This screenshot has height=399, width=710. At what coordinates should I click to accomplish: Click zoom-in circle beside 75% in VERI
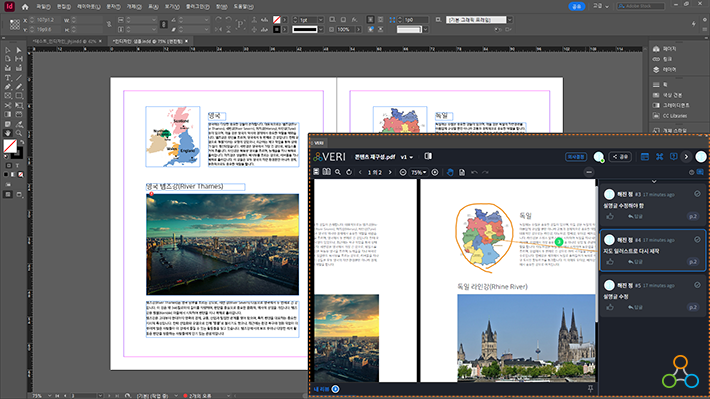coord(435,172)
